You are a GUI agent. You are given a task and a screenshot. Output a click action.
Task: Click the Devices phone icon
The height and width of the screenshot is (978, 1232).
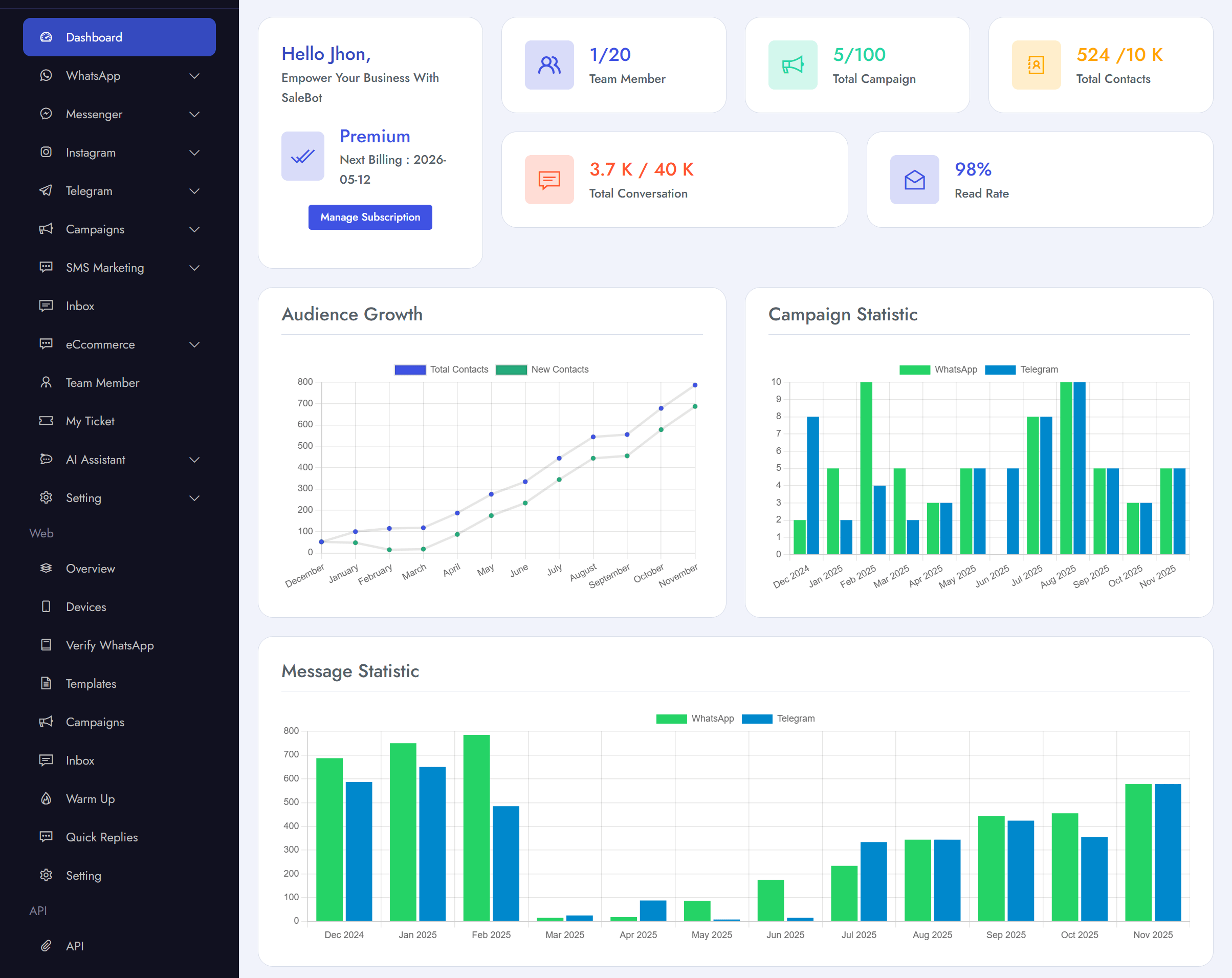click(x=46, y=606)
